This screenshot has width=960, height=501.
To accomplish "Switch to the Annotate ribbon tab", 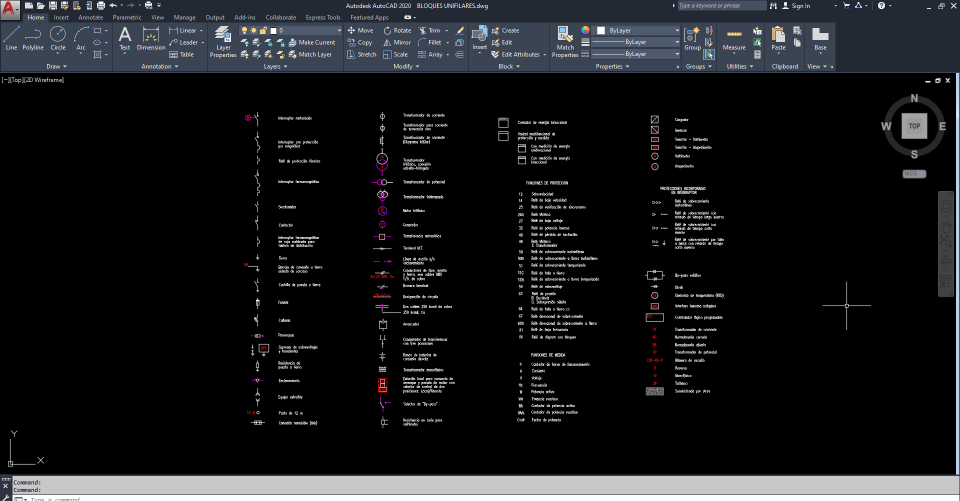I will pos(90,17).
